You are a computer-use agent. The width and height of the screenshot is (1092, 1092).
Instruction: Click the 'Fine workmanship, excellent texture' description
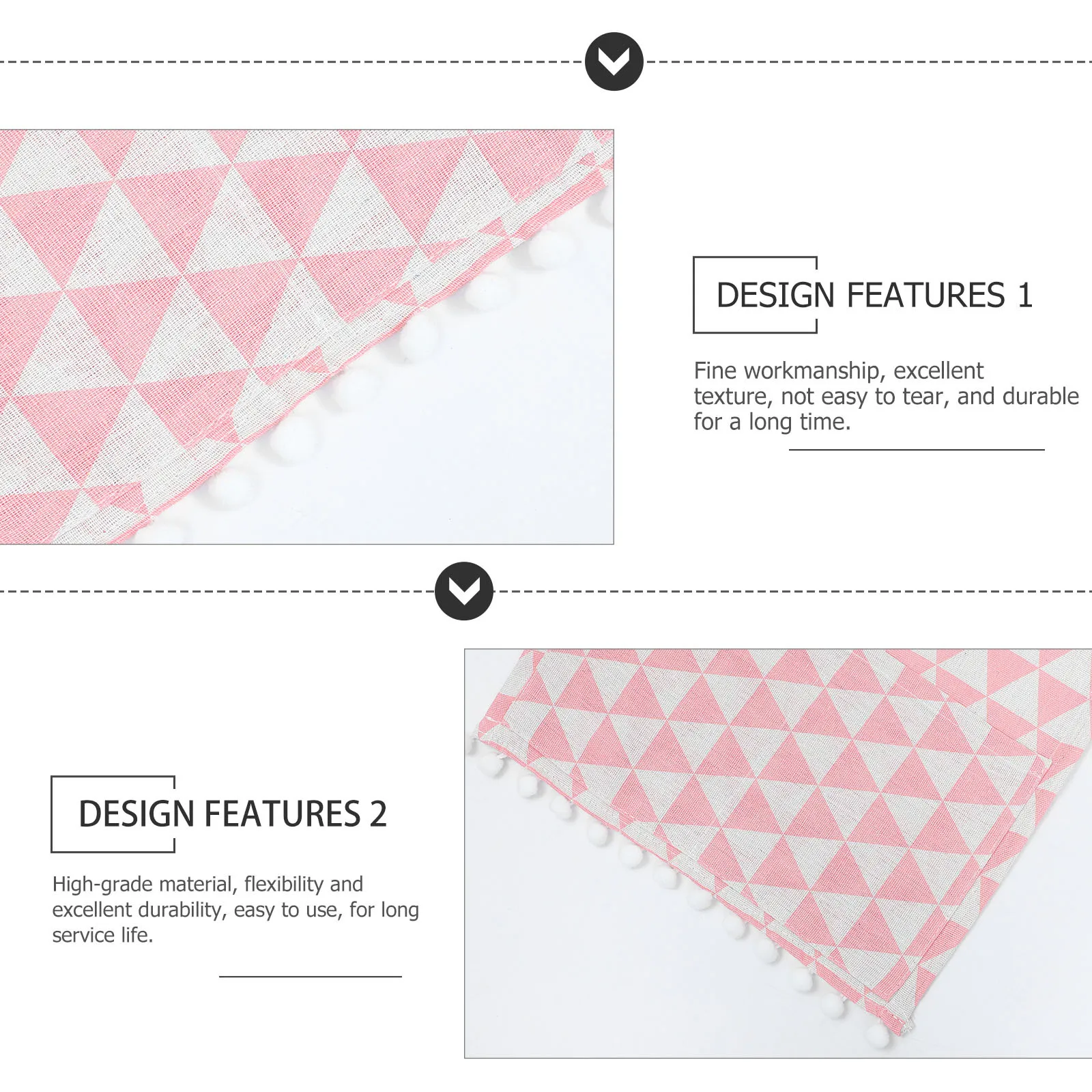(x=886, y=396)
